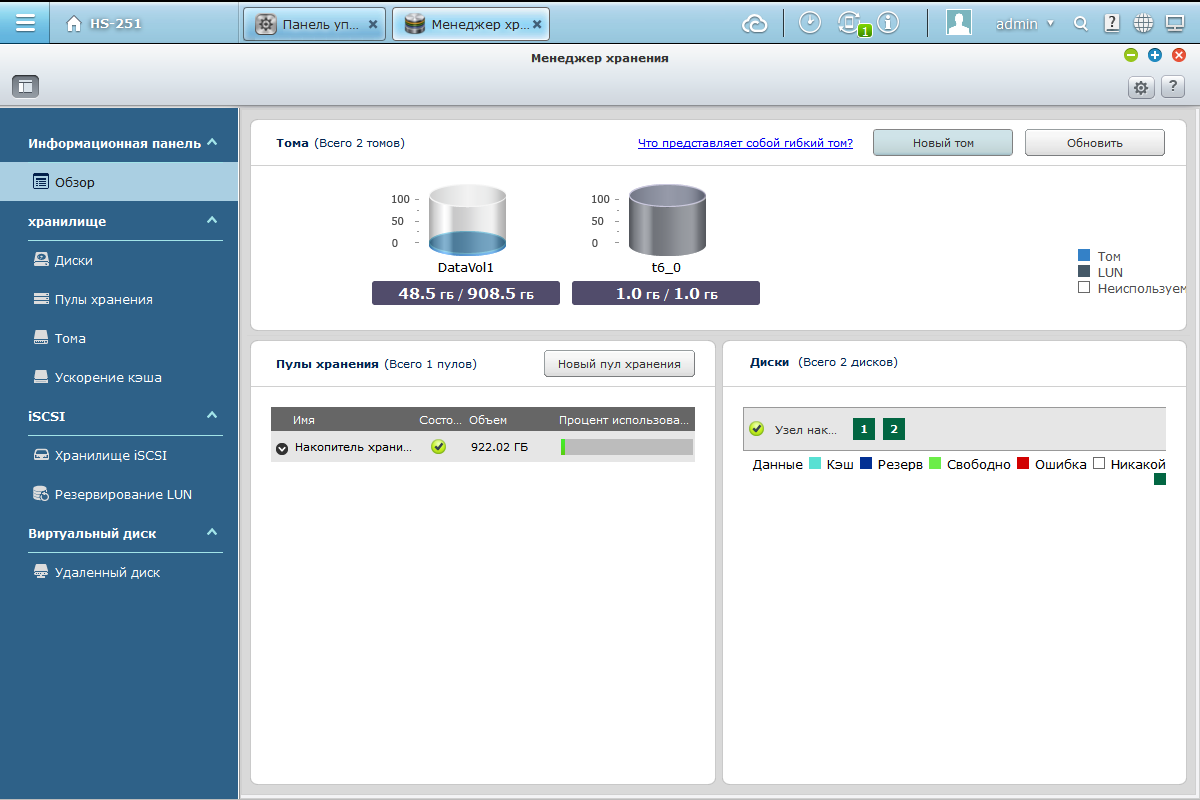The width and height of the screenshot is (1200, 800).
Task: Open storage manager settings gear
Action: coord(1141,88)
